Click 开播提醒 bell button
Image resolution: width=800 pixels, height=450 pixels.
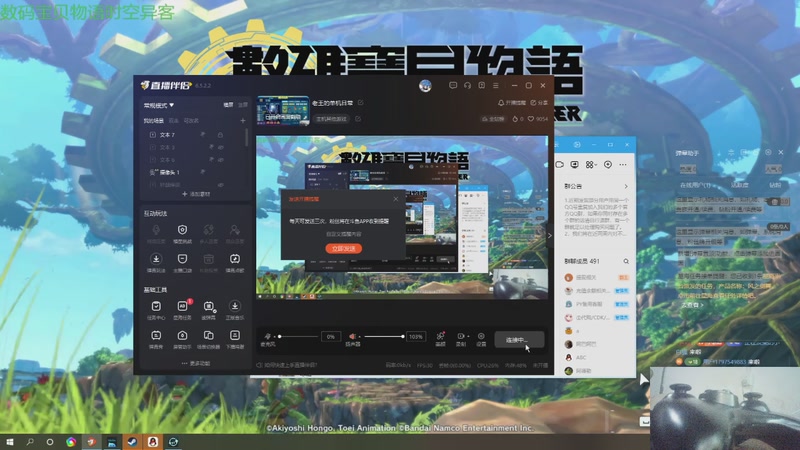512,103
